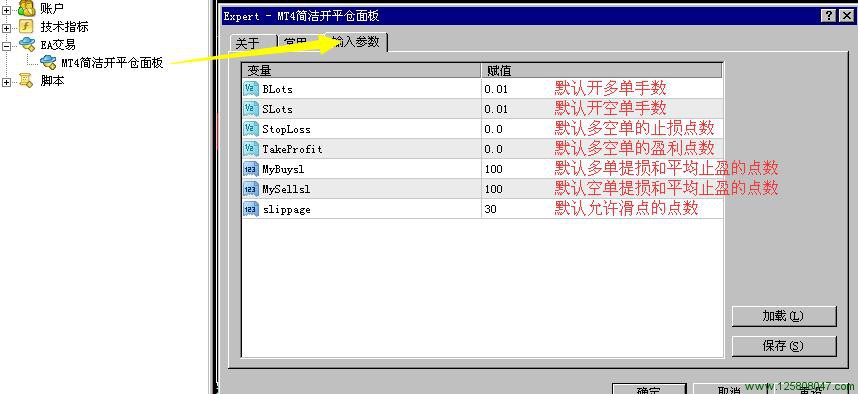
Task: Click the dialog help question-mark button
Action: (x=828, y=16)
